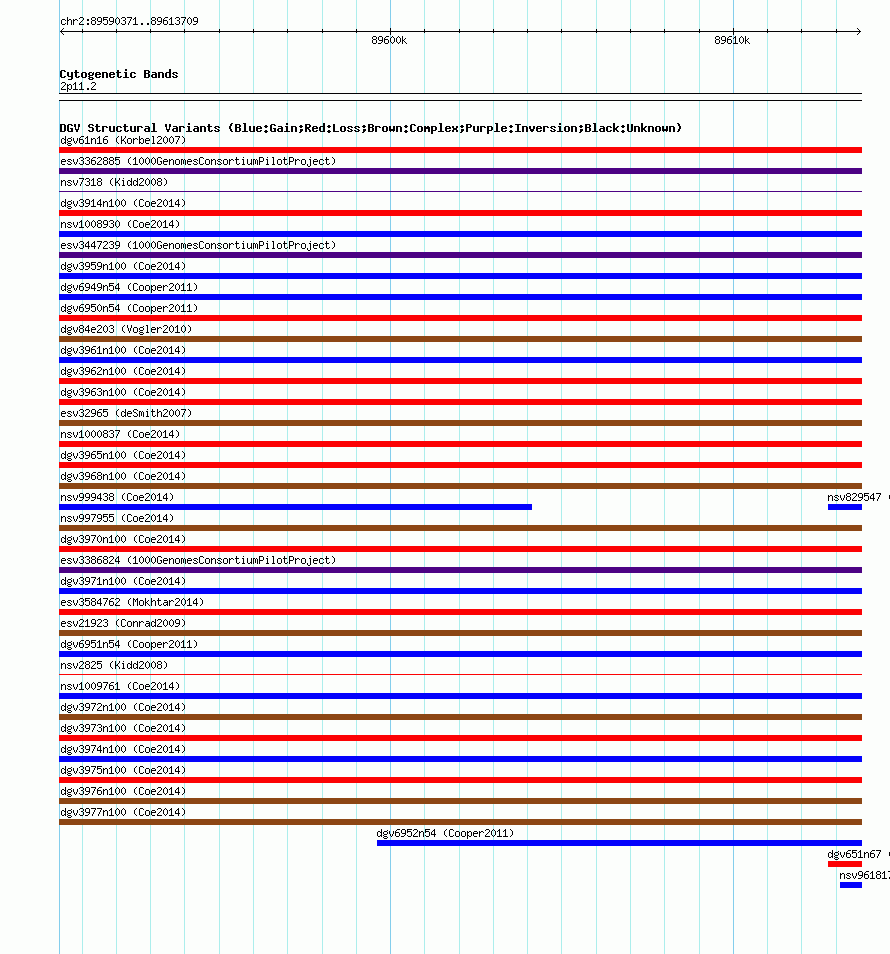Click the small red dgv651n67 bar

pos(845,864)
